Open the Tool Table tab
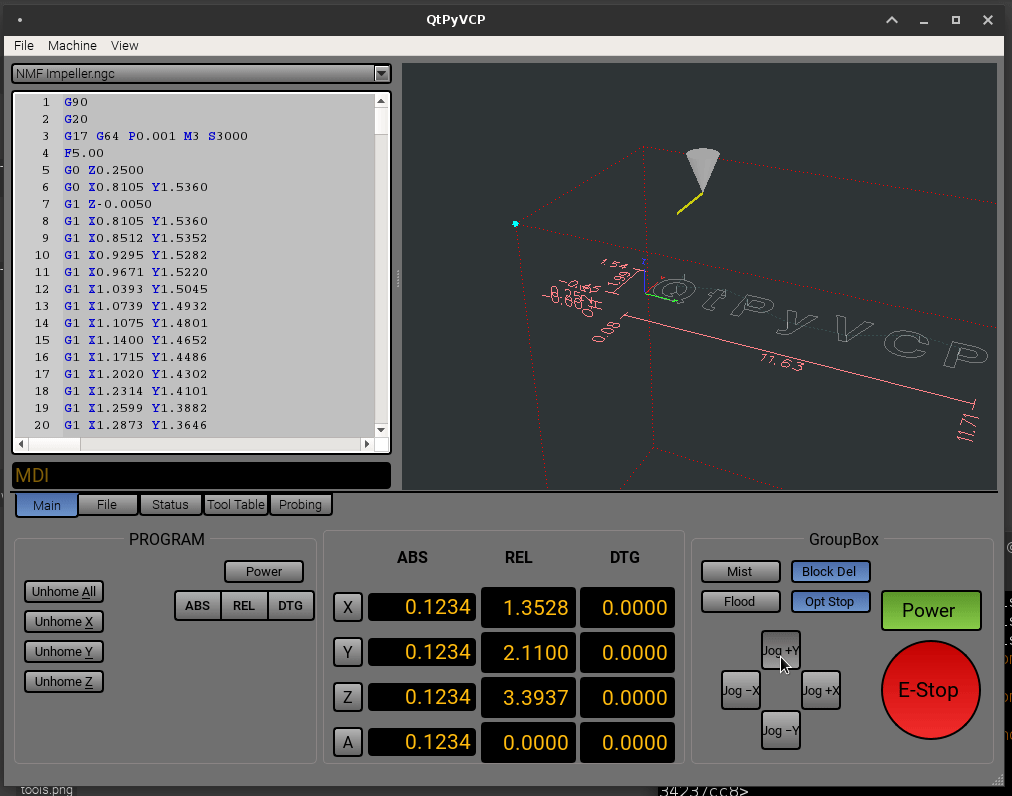Screen dimensions: 1012x796 236,504
